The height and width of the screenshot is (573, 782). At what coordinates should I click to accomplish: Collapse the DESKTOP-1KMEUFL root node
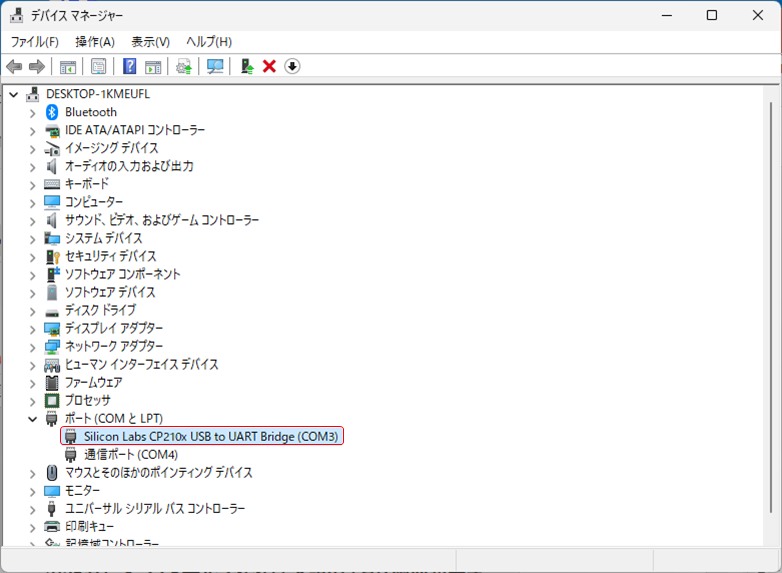click(x=14, y=94)
